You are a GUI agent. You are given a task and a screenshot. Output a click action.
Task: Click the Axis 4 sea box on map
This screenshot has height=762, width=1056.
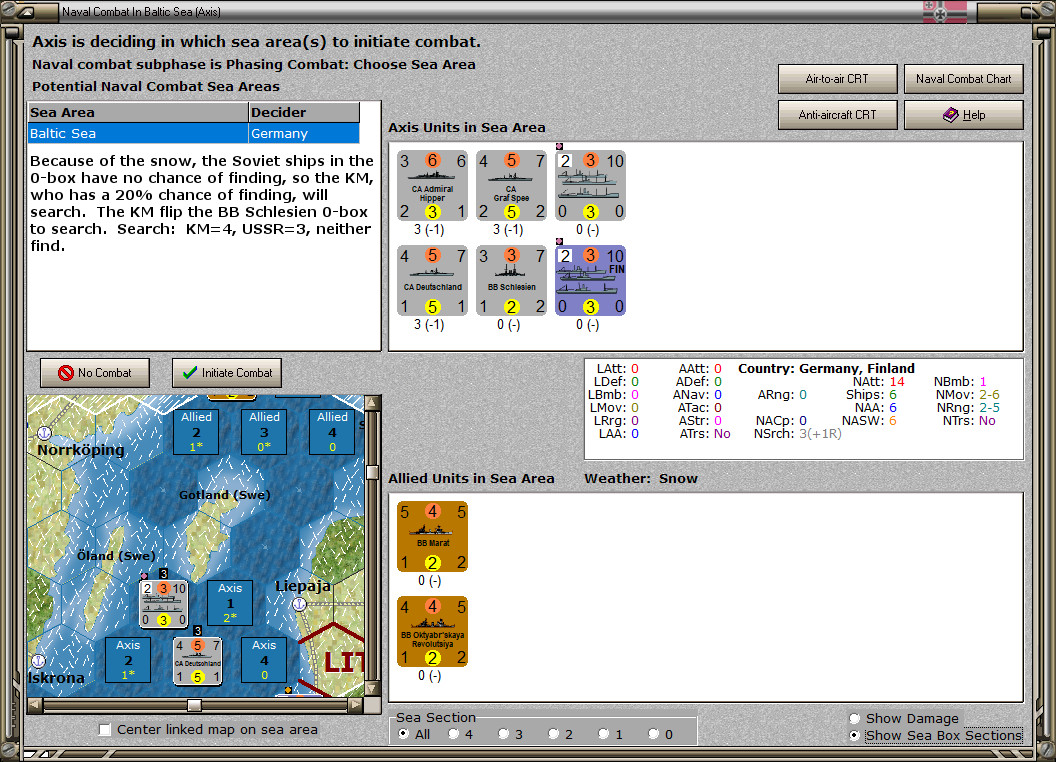[264, 660]
